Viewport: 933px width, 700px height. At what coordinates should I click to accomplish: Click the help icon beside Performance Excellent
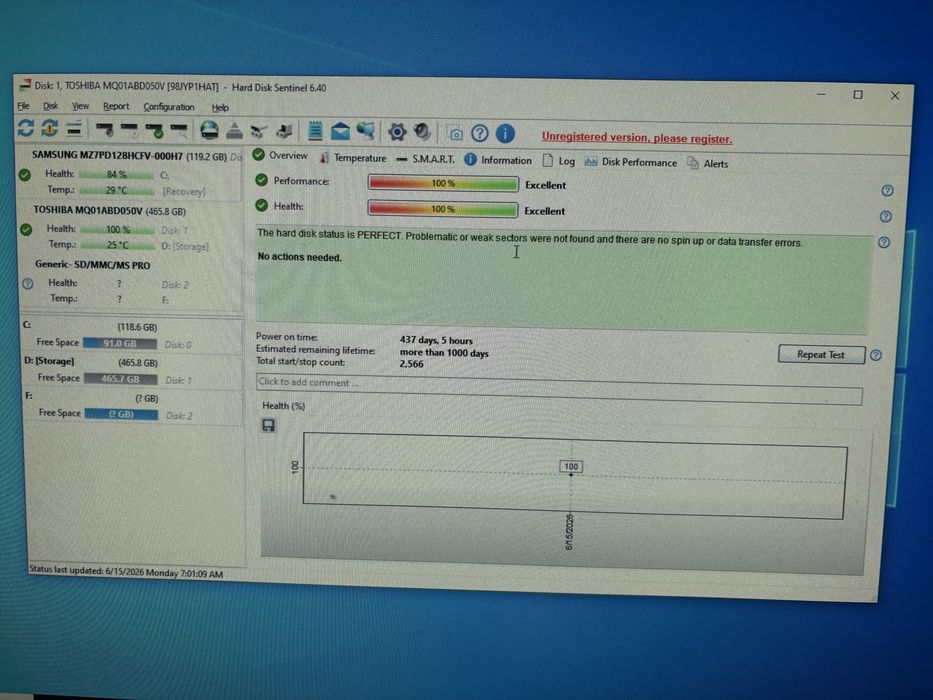887,190
